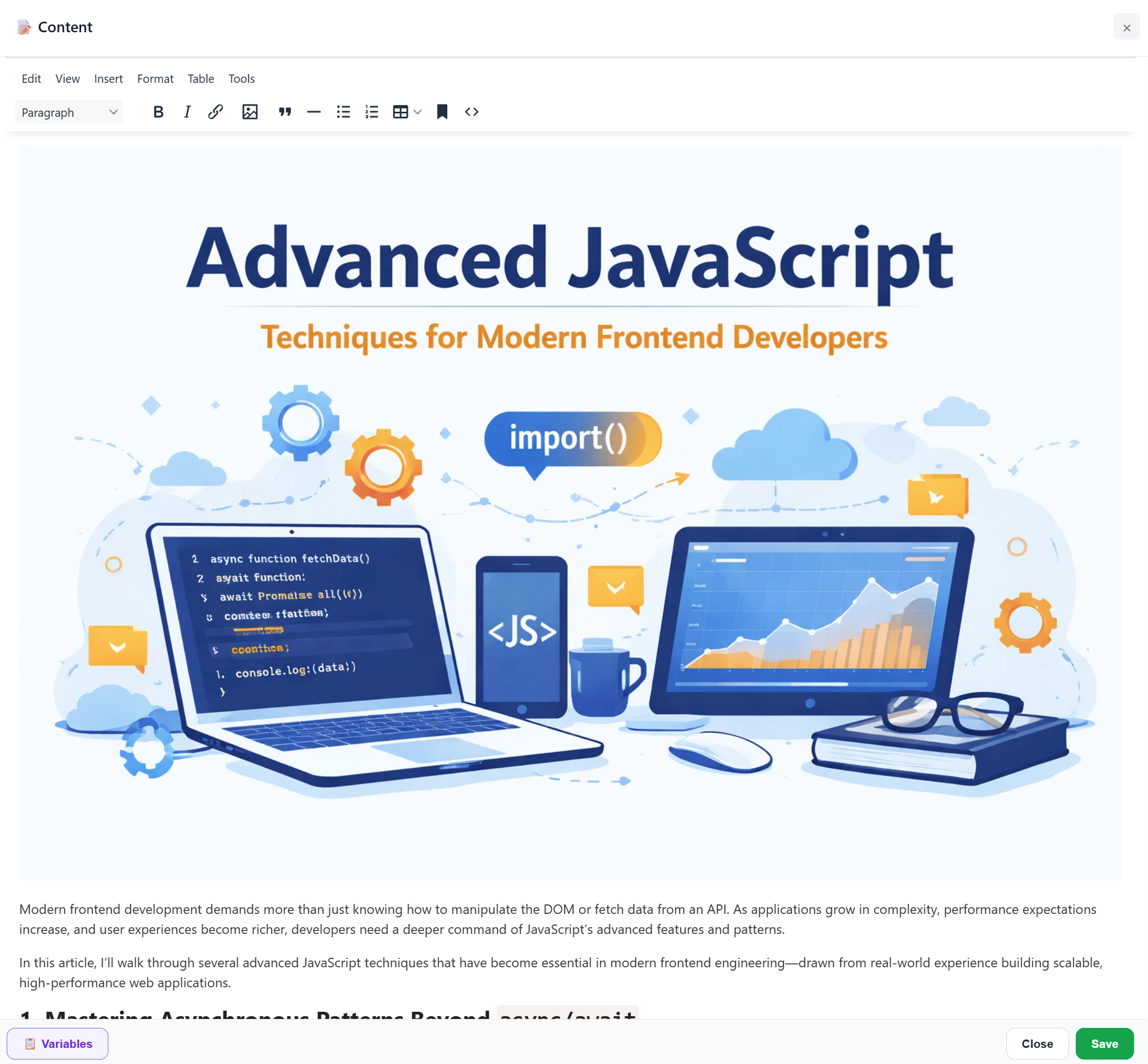Expand the Paragraph format dropdown

(69, 112)
